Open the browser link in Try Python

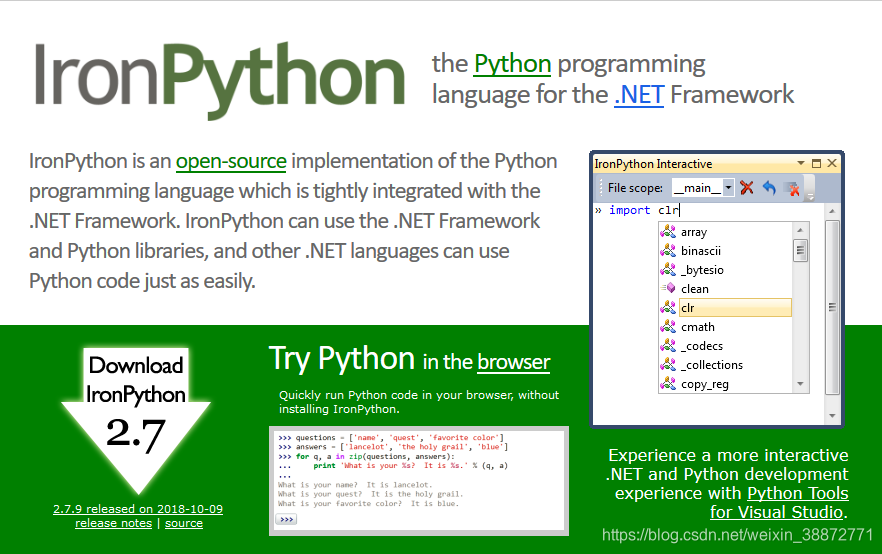514,362
